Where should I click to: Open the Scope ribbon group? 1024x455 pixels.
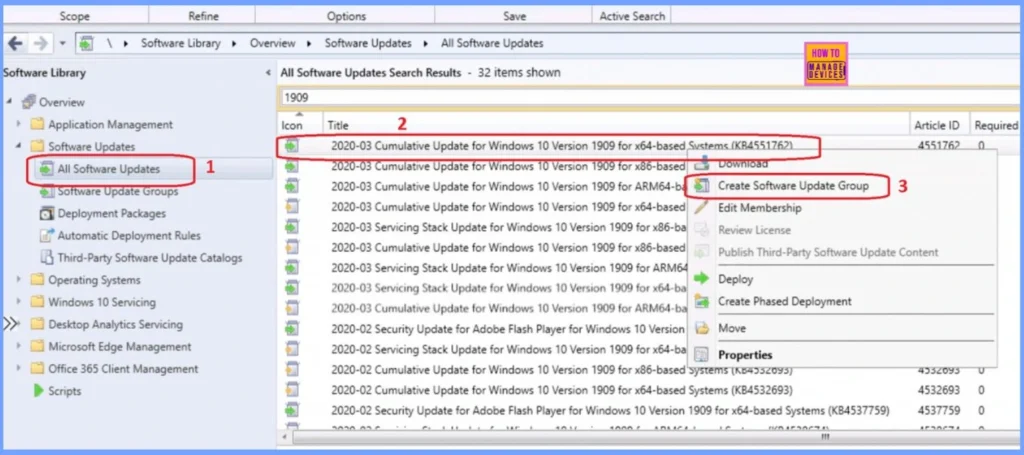pos(74,16)
